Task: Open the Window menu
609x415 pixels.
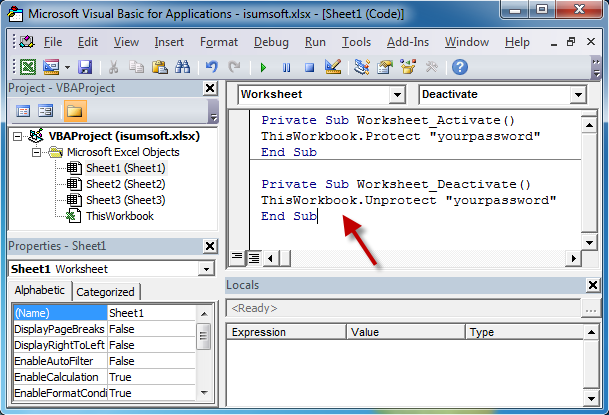Action: point(466,42)
